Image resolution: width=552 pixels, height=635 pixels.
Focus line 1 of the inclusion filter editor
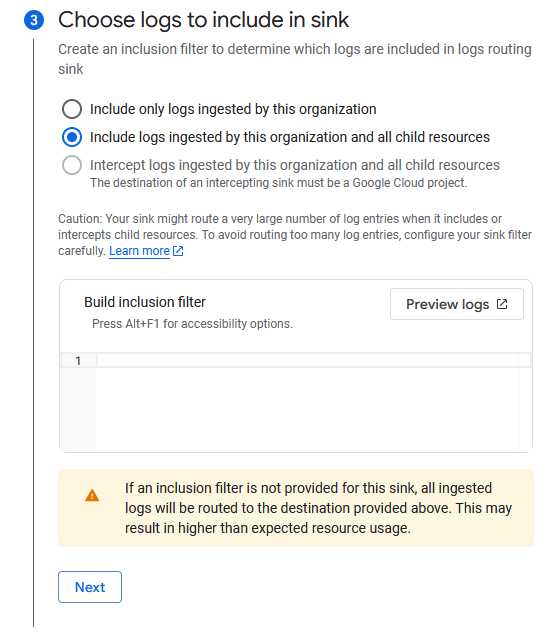pos(308,360)
